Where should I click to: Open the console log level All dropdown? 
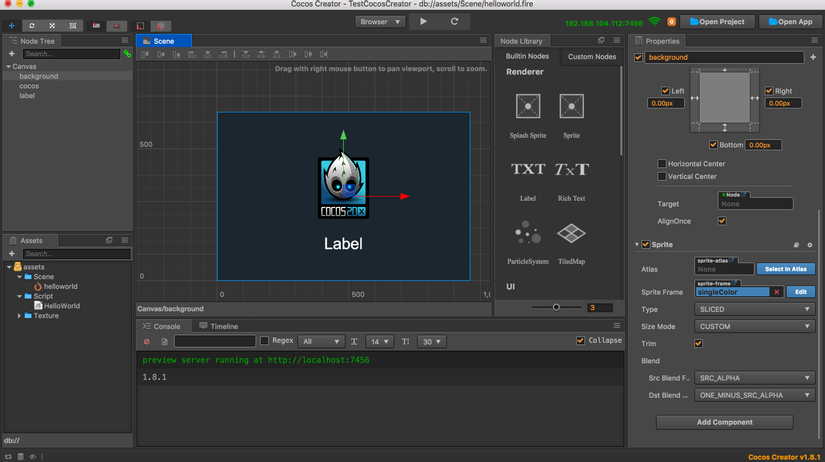321,342
